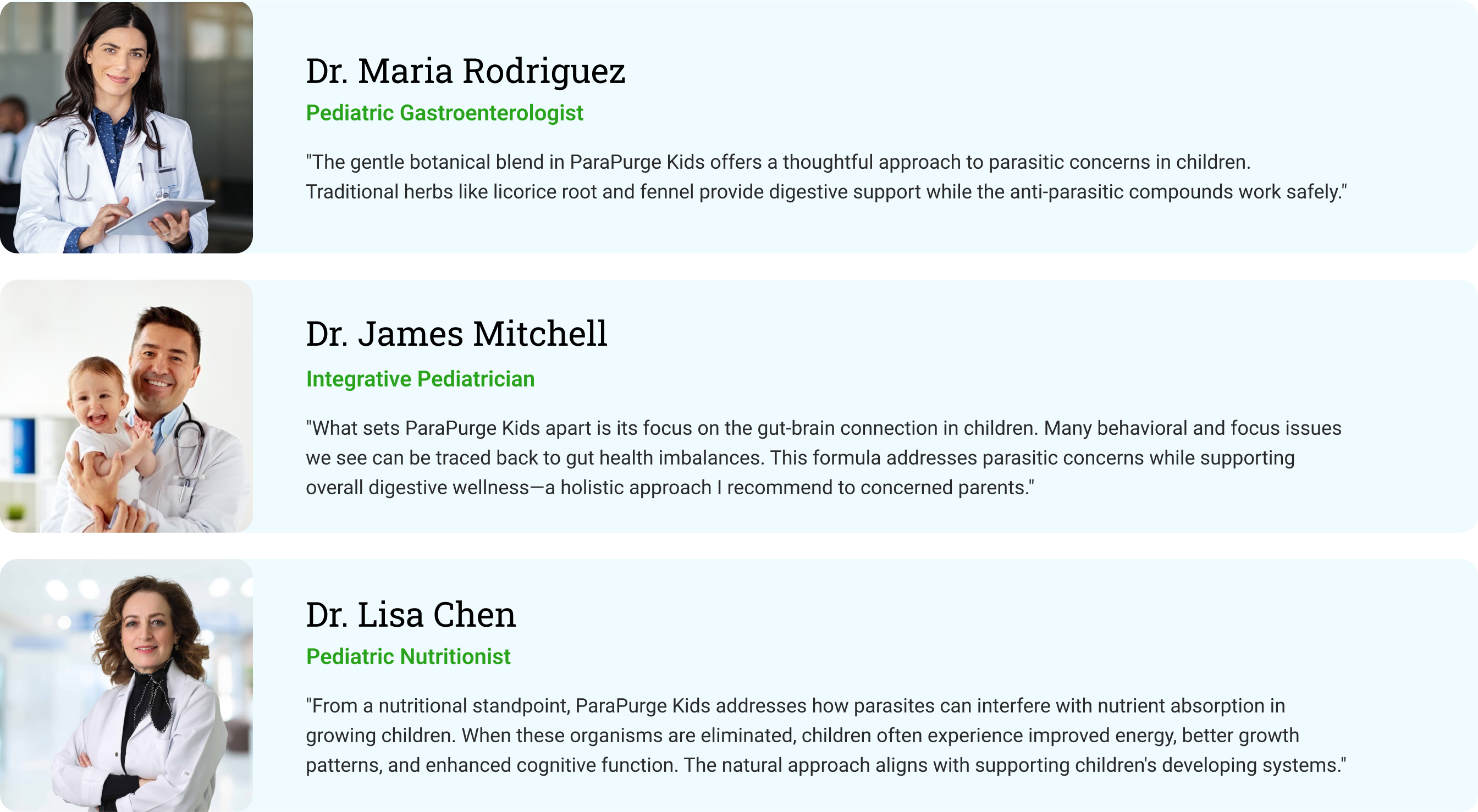
Task: Select the green "Pediatric Nutritionist" title
Action: pyautogui.click(x=408, y=656)
